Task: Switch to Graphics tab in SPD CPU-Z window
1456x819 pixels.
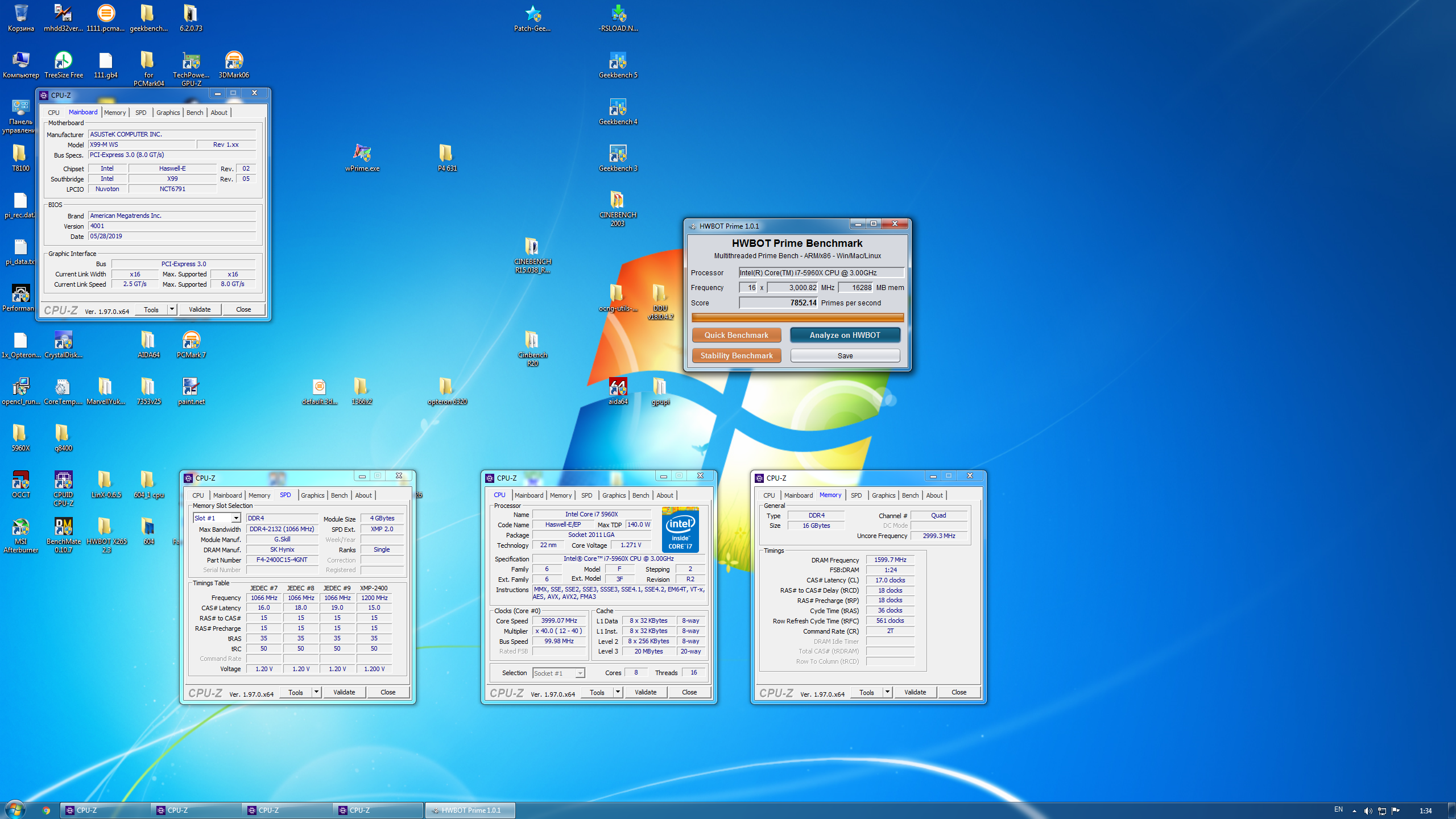Action: pos(313,495)
